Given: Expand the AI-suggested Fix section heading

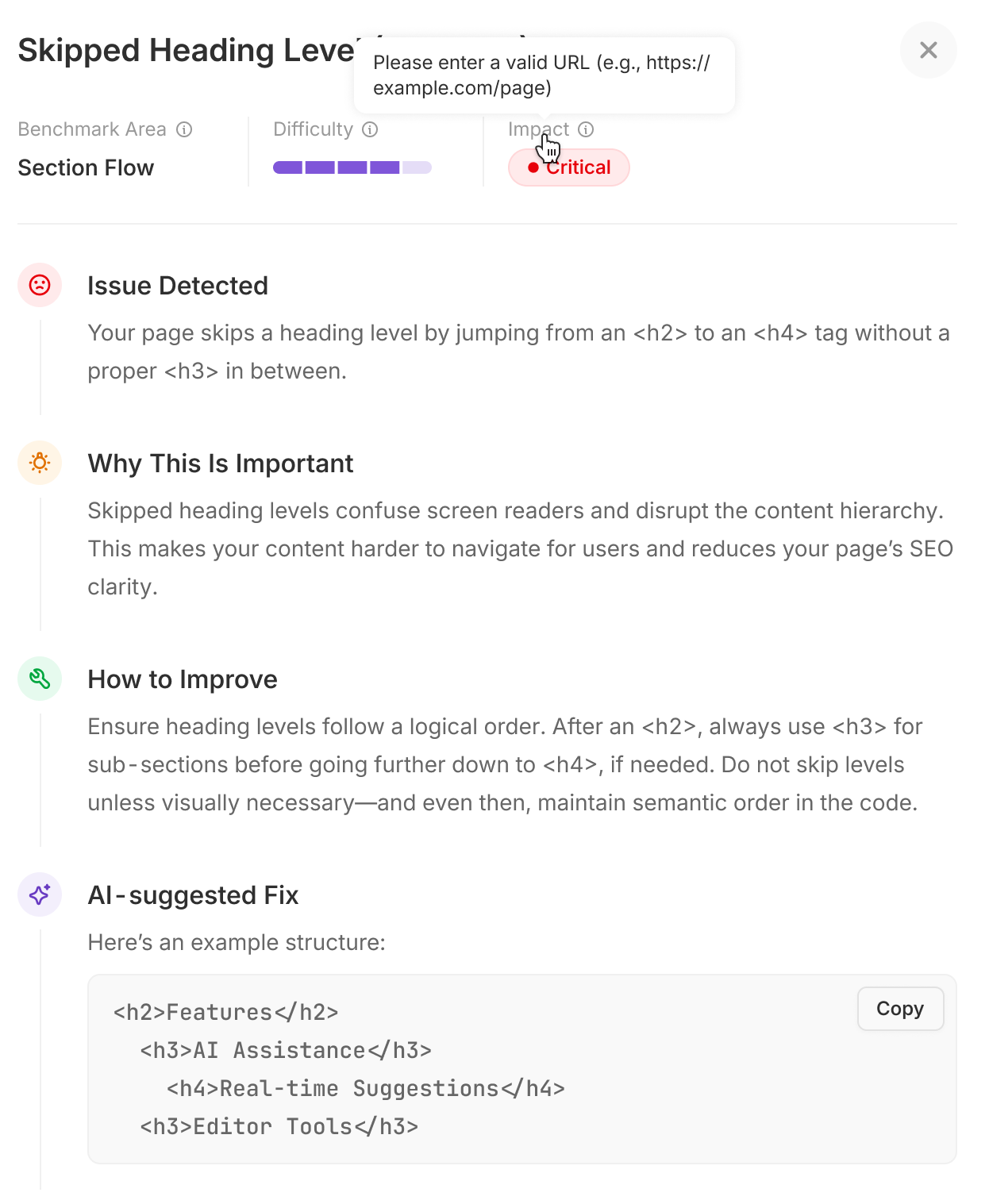Looking at the screenshot, I should (193, 894).
